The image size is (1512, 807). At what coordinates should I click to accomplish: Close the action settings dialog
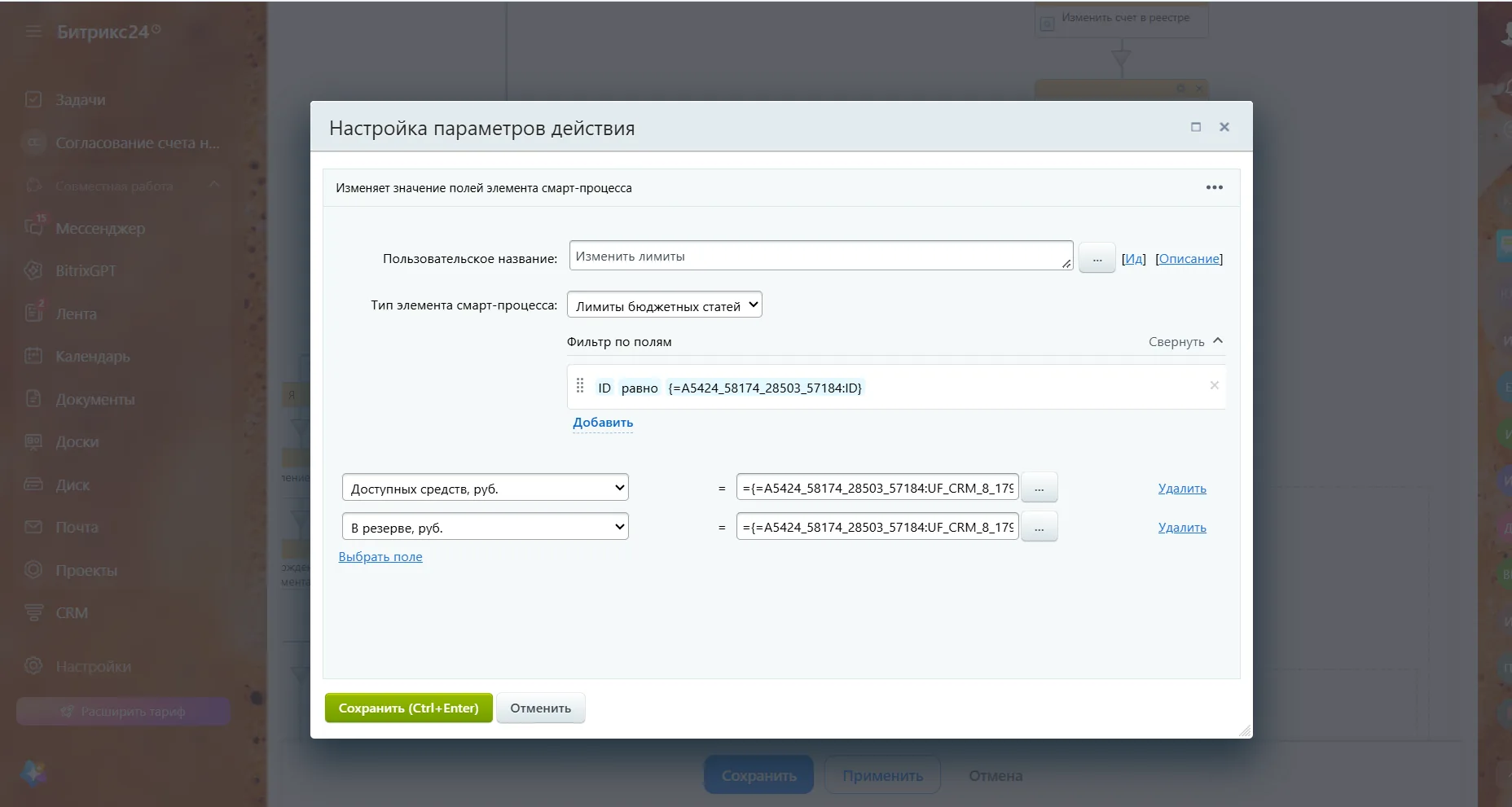coord(1224,127)
